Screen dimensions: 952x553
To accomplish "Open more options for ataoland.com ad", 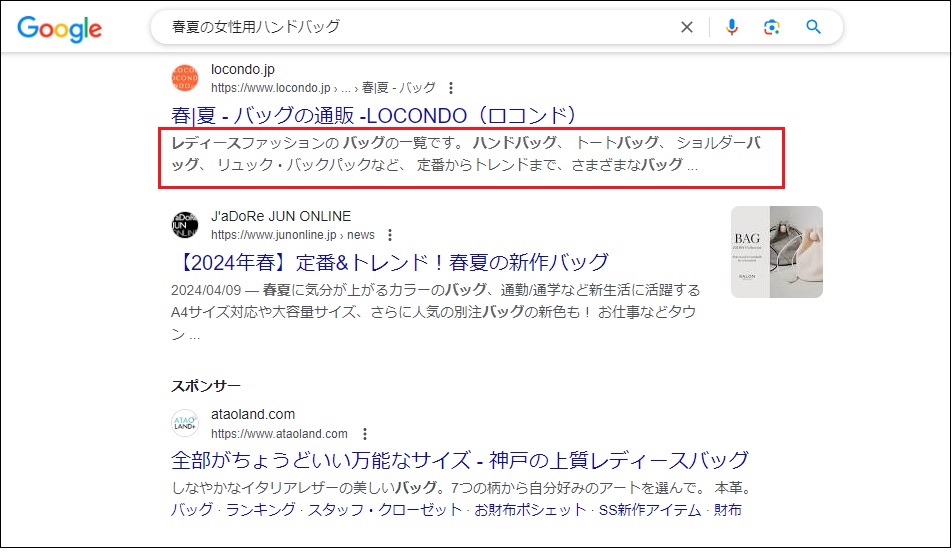I will coord(364,434).
